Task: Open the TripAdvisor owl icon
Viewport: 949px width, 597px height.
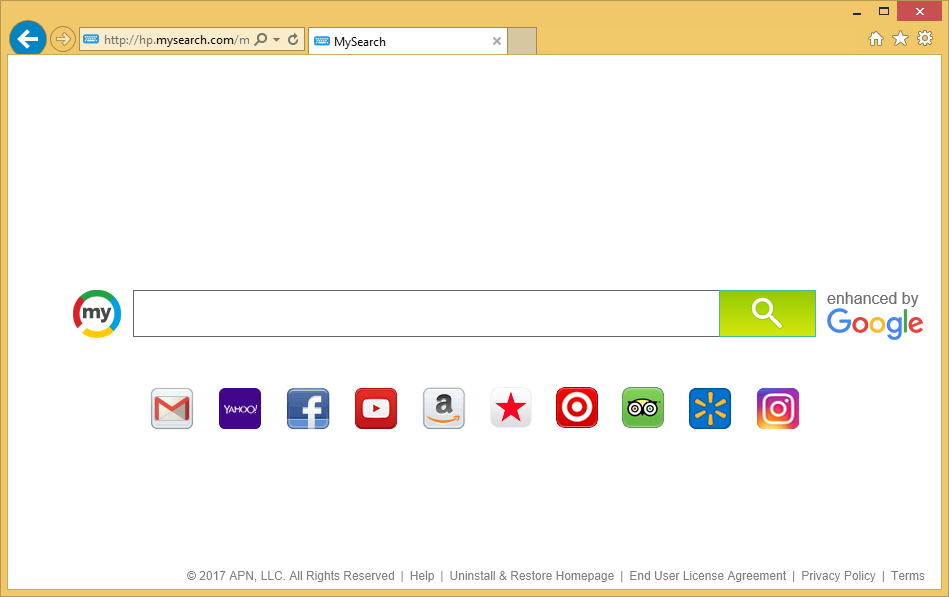Action: (643, 409)
